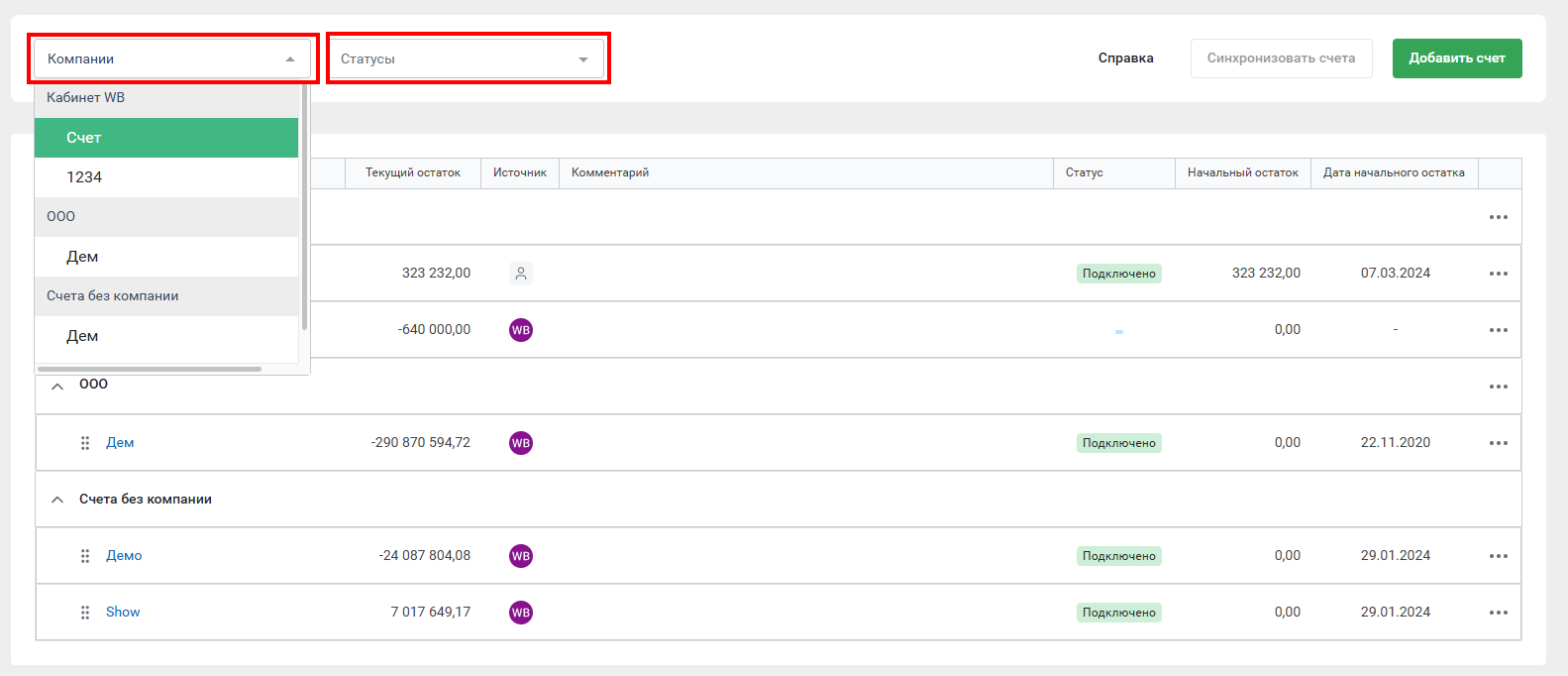Click balance value -290 870 594,72

[x=421, y=443]
